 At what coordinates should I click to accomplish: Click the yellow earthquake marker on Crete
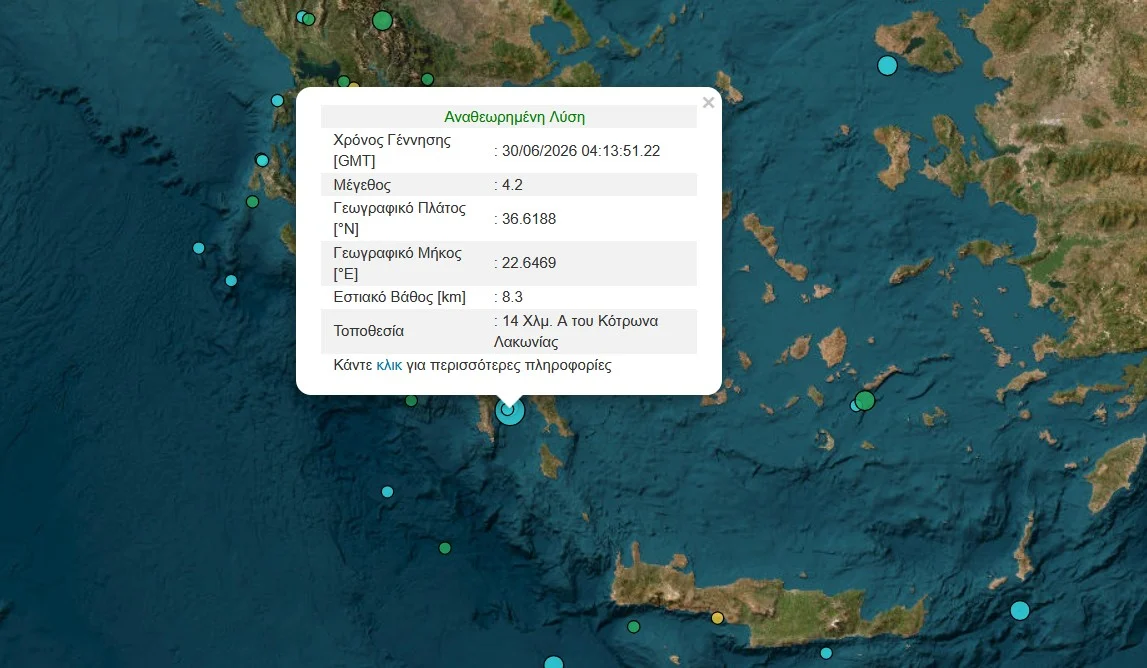pyautogui.click(x=718, y=618)
